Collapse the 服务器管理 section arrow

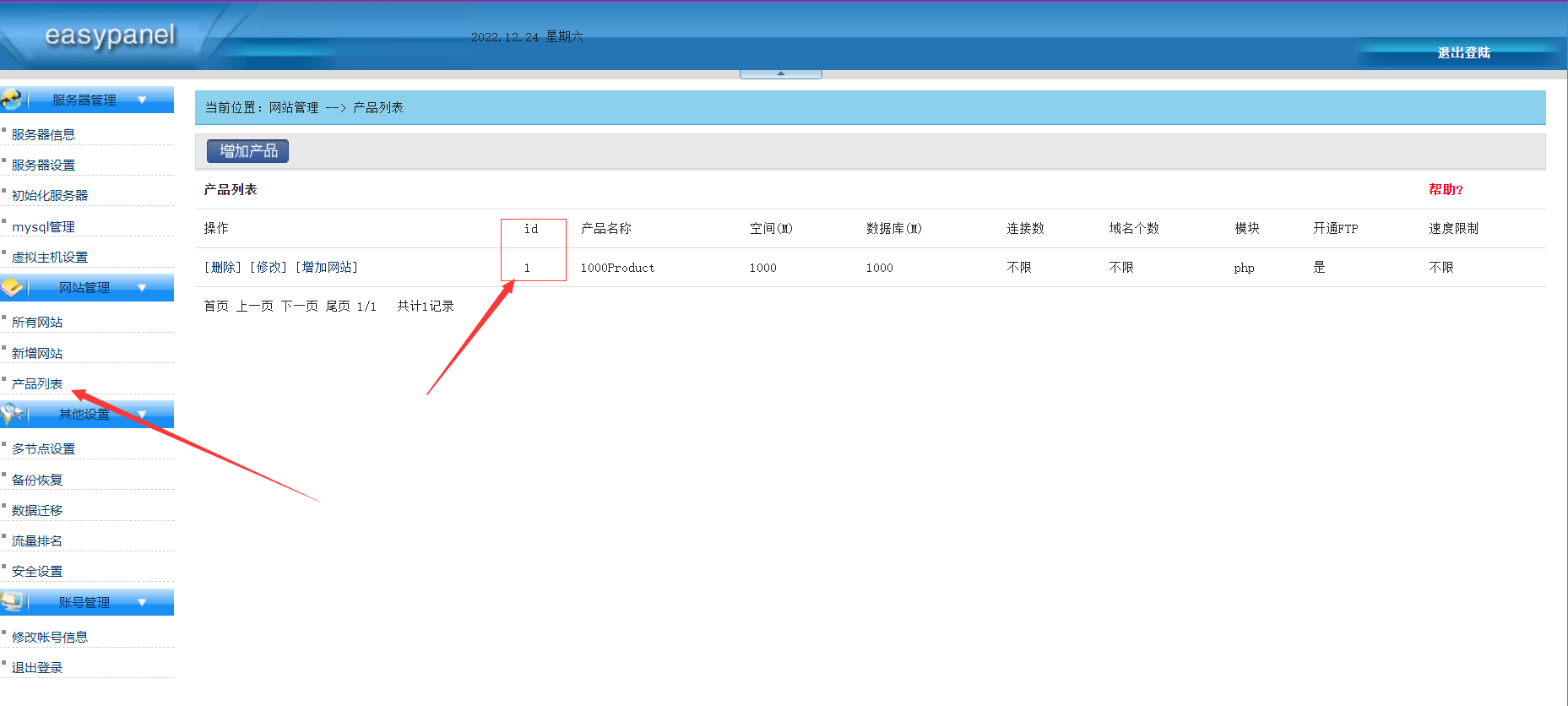click(142, 100)
